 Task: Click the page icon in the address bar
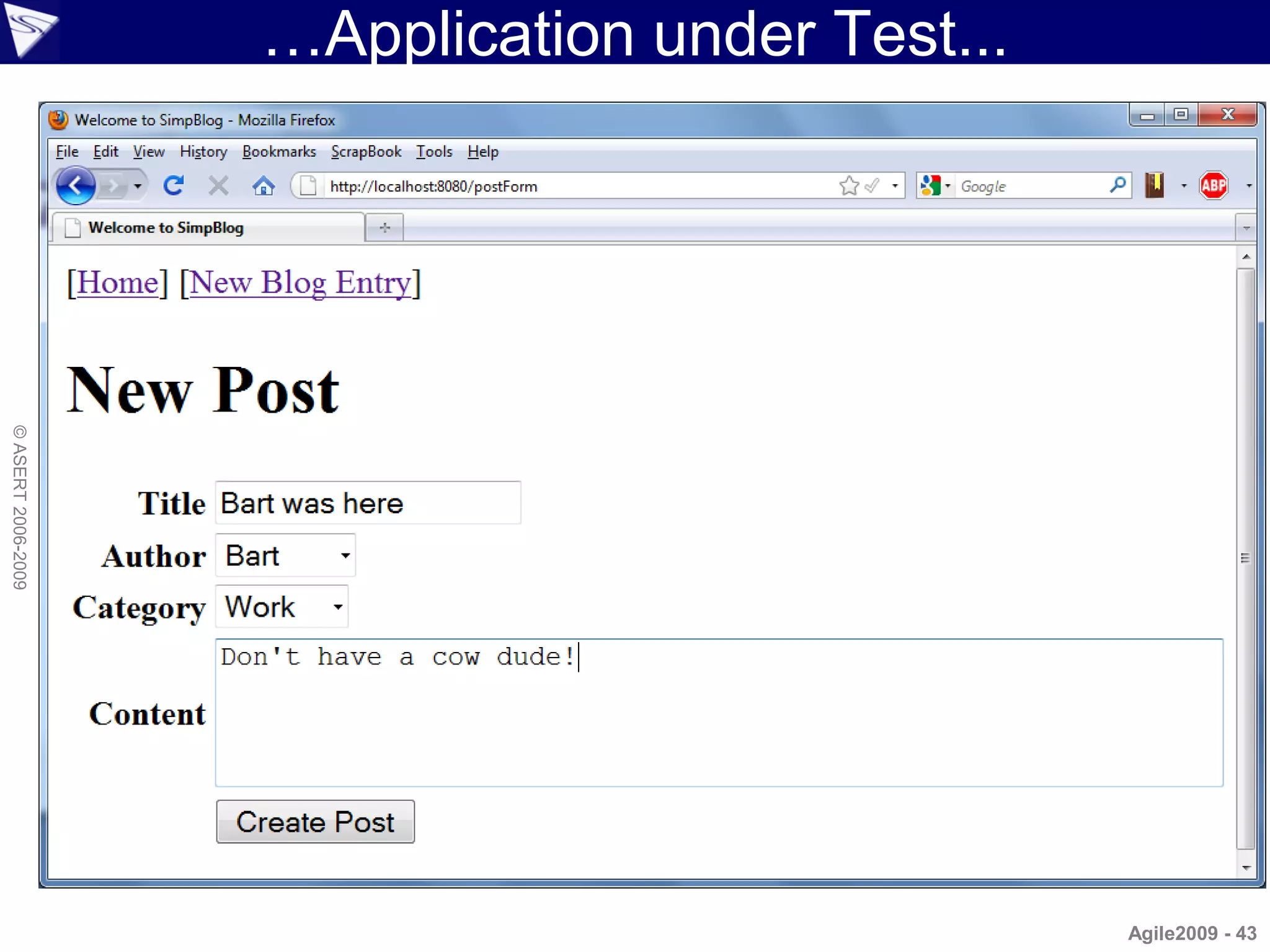coord(308,185)
